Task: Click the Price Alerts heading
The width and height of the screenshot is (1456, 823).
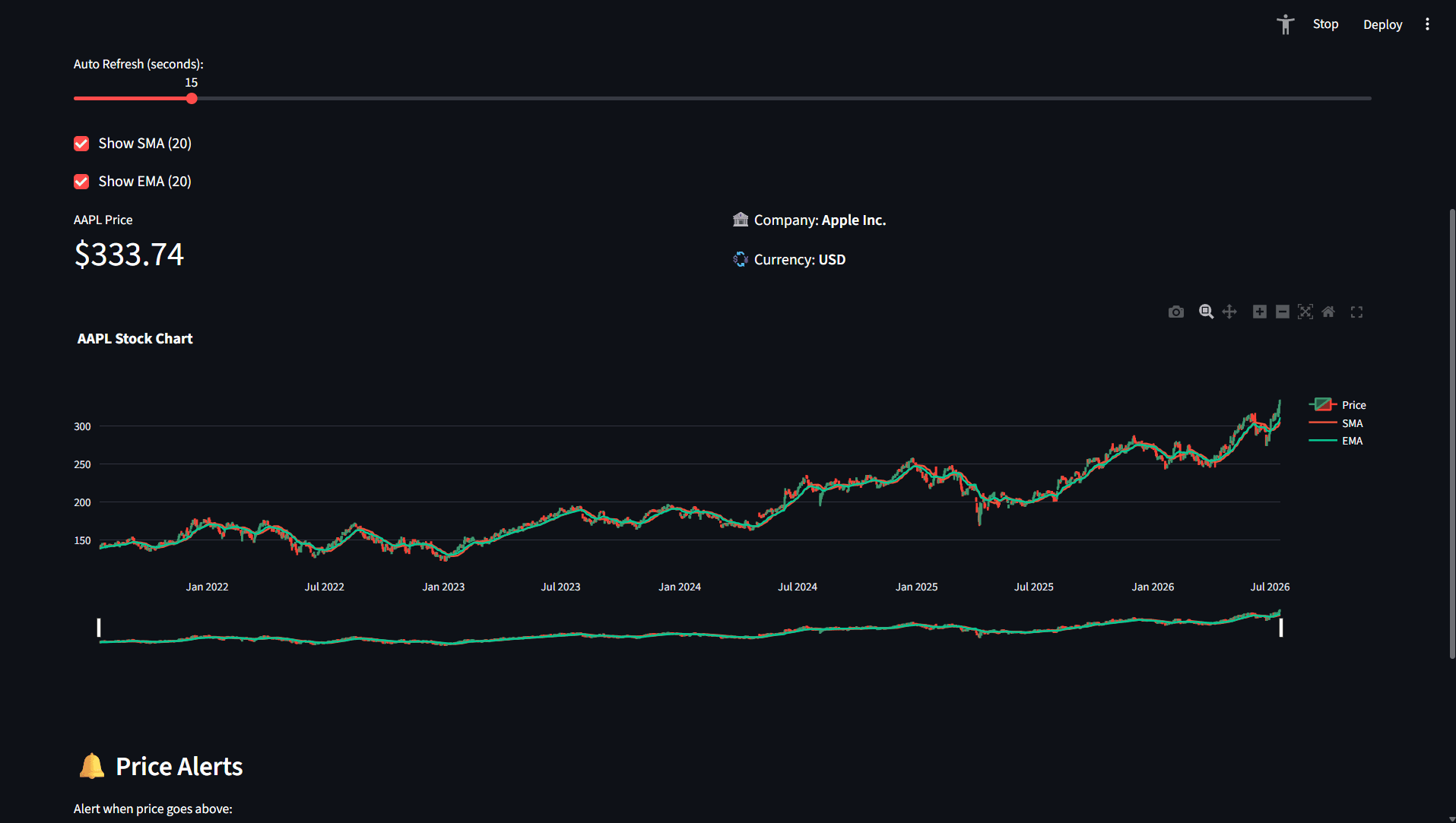Action: tap(179, 766)
